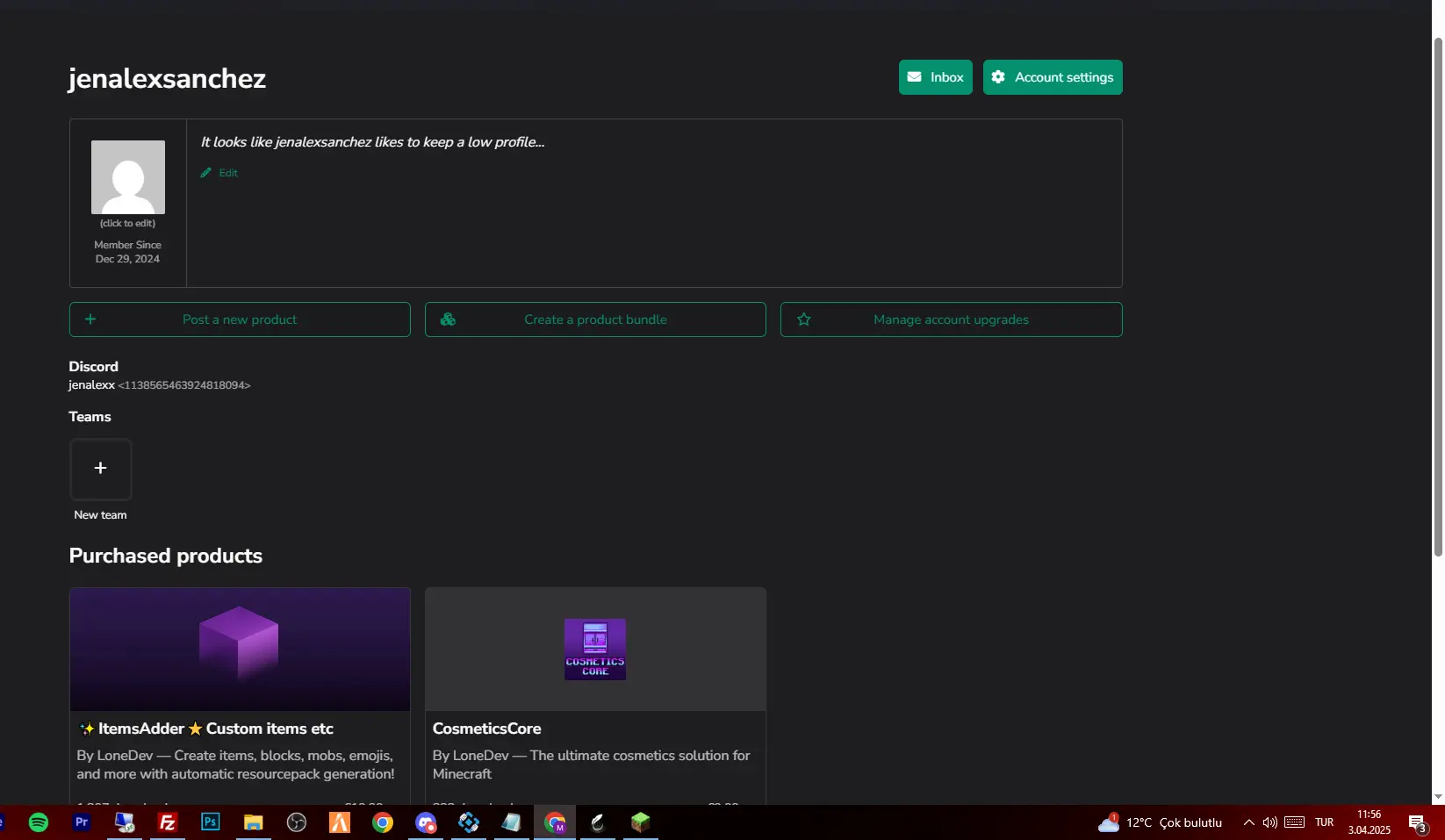Open the orange FL-style taskbar icon
This screenshot has width=1445, height=840.
click(340, 822)
